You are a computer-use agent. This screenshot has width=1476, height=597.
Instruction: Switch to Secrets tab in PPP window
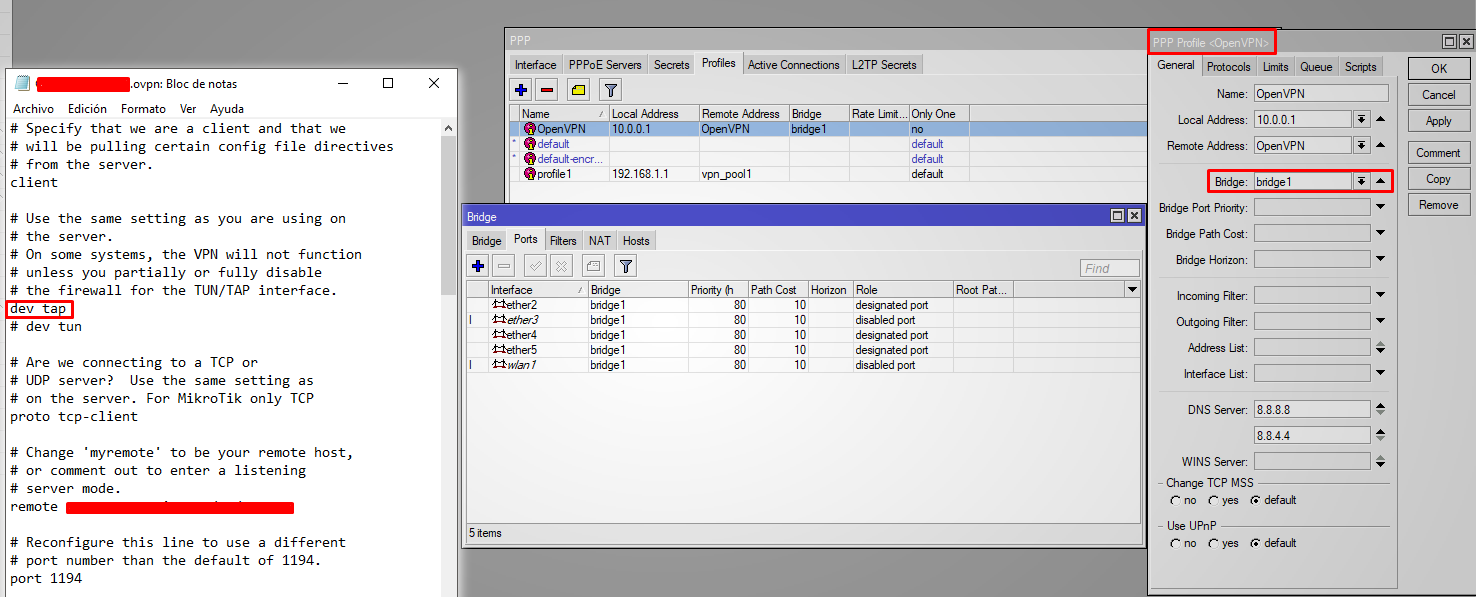click(x=671, y=65)
